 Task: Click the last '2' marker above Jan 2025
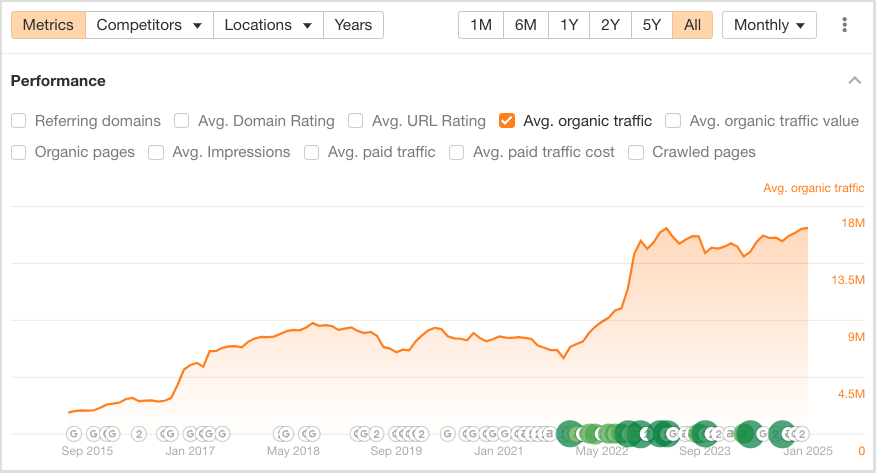pos(802,433)
